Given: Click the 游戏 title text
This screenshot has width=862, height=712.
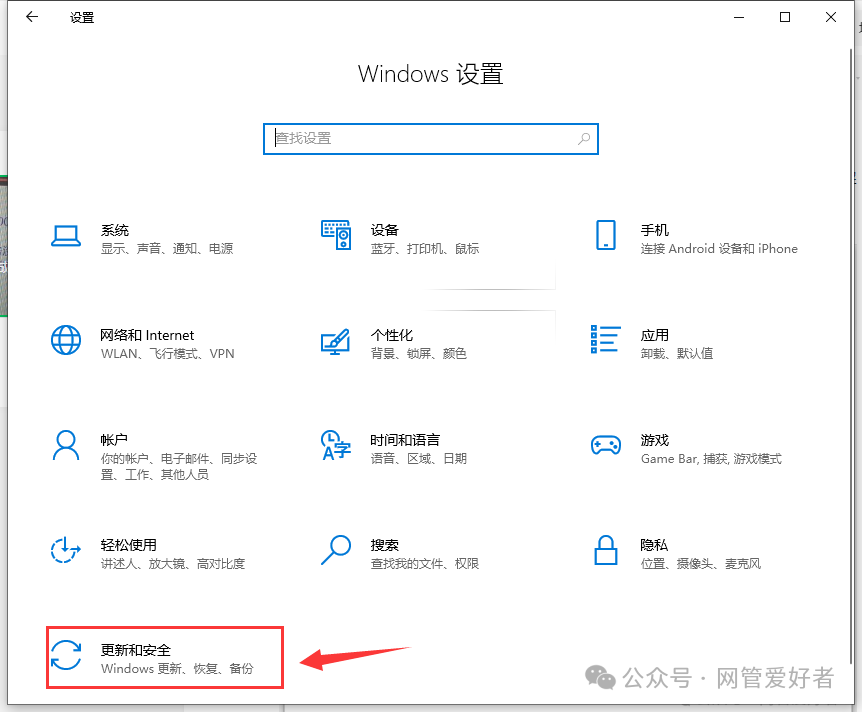Looking at the screenshot, I should 655,440.
